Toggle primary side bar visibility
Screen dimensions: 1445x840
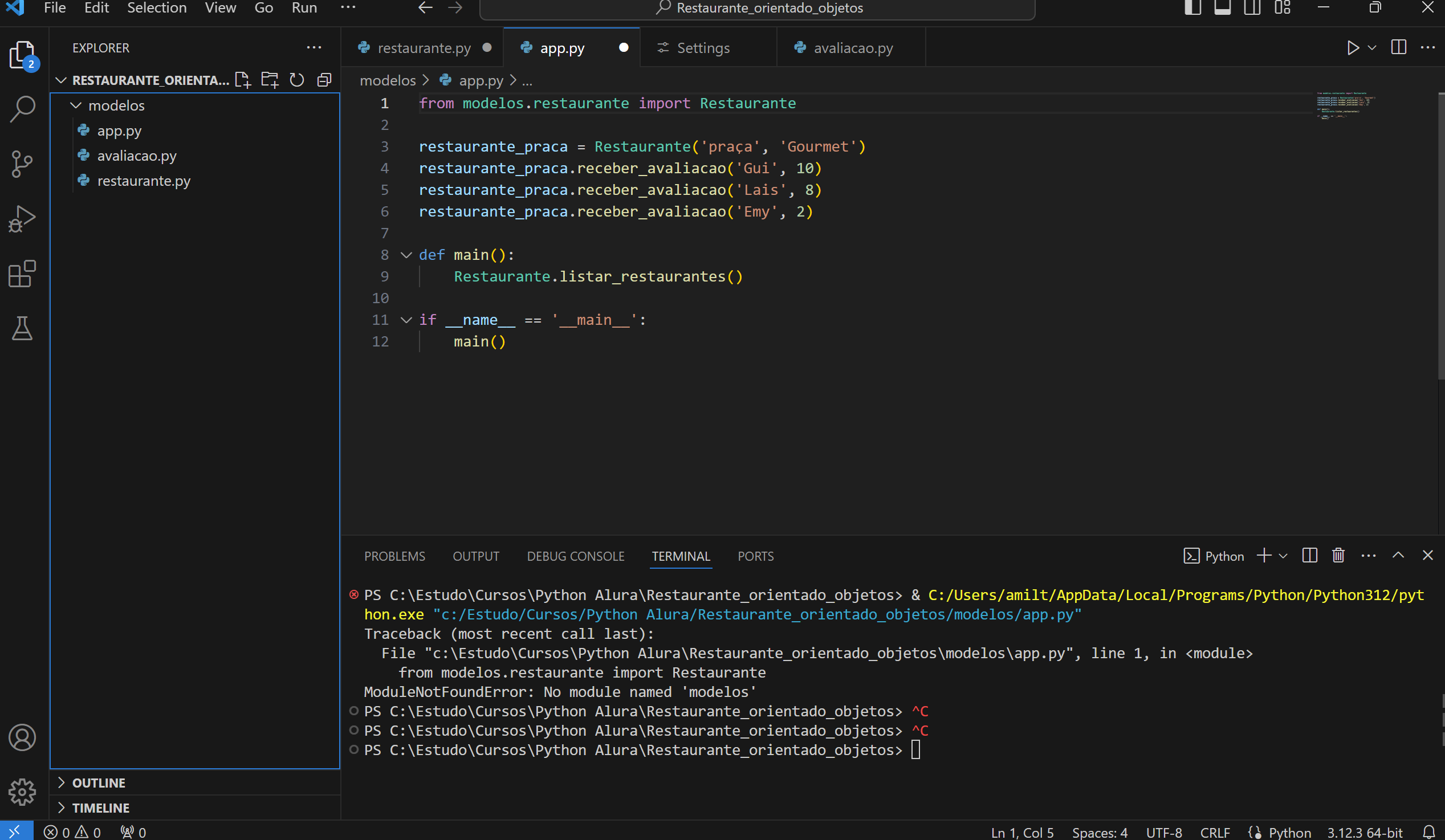(1192, 7)
